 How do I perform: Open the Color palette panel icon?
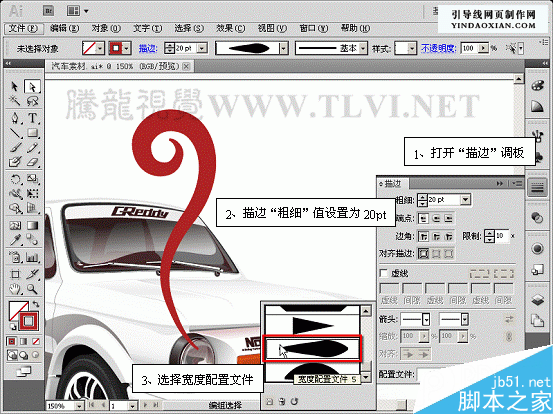pos(537,86)
